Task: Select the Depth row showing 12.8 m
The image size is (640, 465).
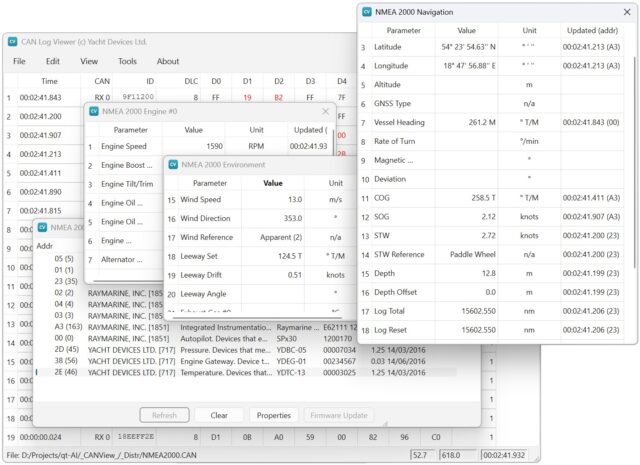Action: (491, 273)
